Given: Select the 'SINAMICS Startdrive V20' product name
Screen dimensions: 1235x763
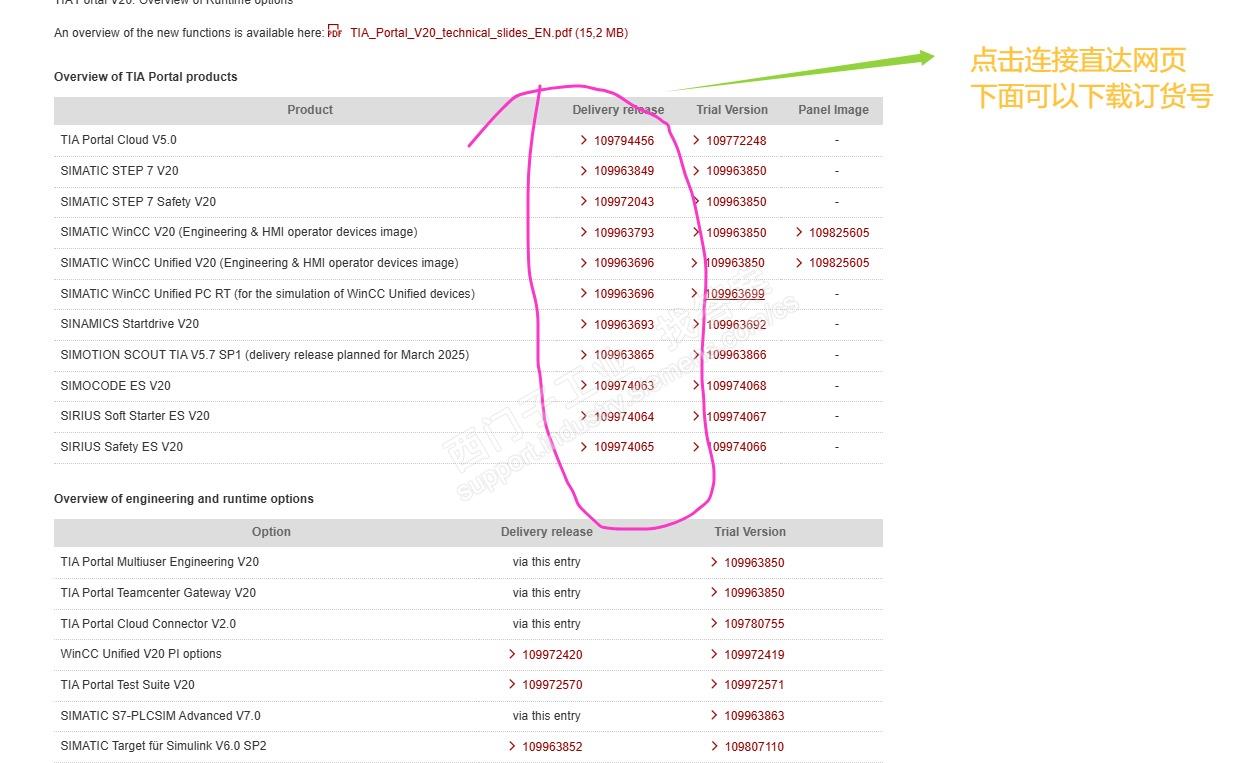Looking at the screenshot, I should [130, 324].
